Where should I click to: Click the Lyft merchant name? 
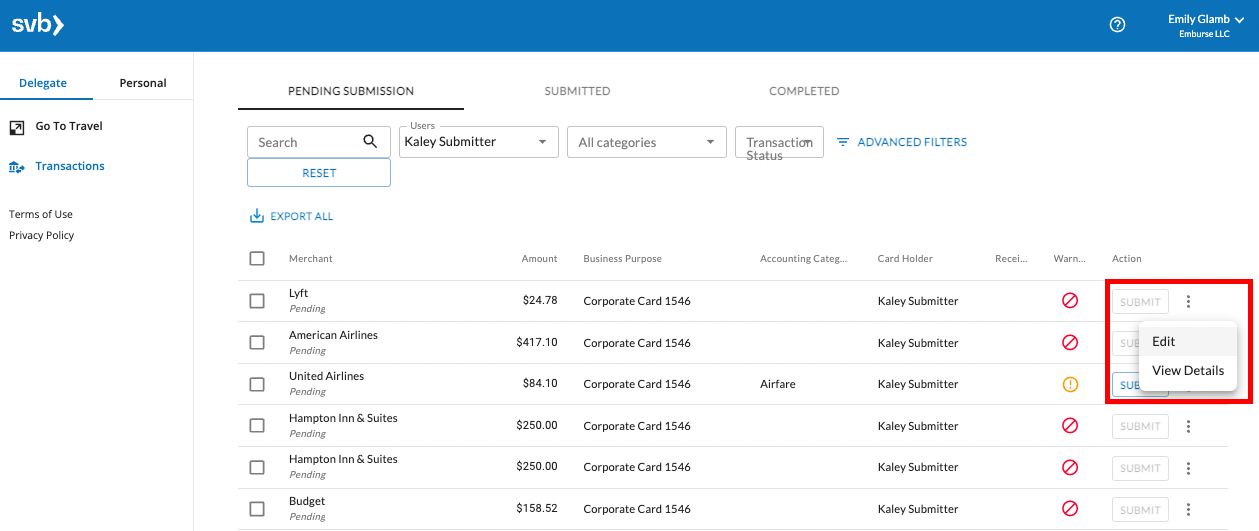299,293
